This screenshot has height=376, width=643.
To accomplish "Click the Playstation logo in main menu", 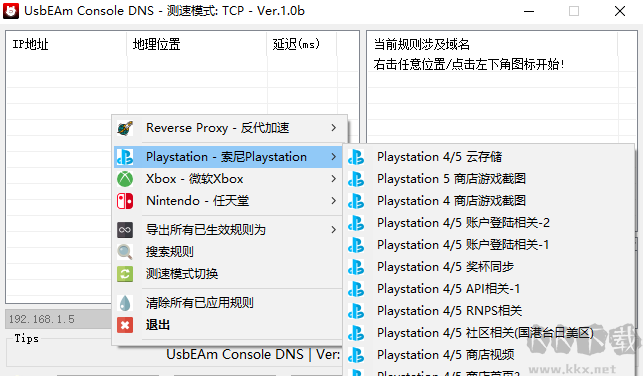I will (125, 157).
